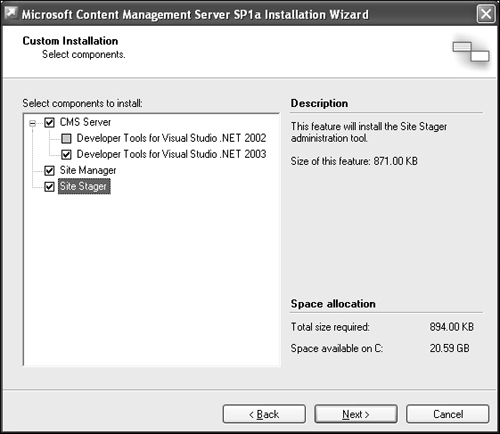Proceed with the Next button

click(356, 414)
